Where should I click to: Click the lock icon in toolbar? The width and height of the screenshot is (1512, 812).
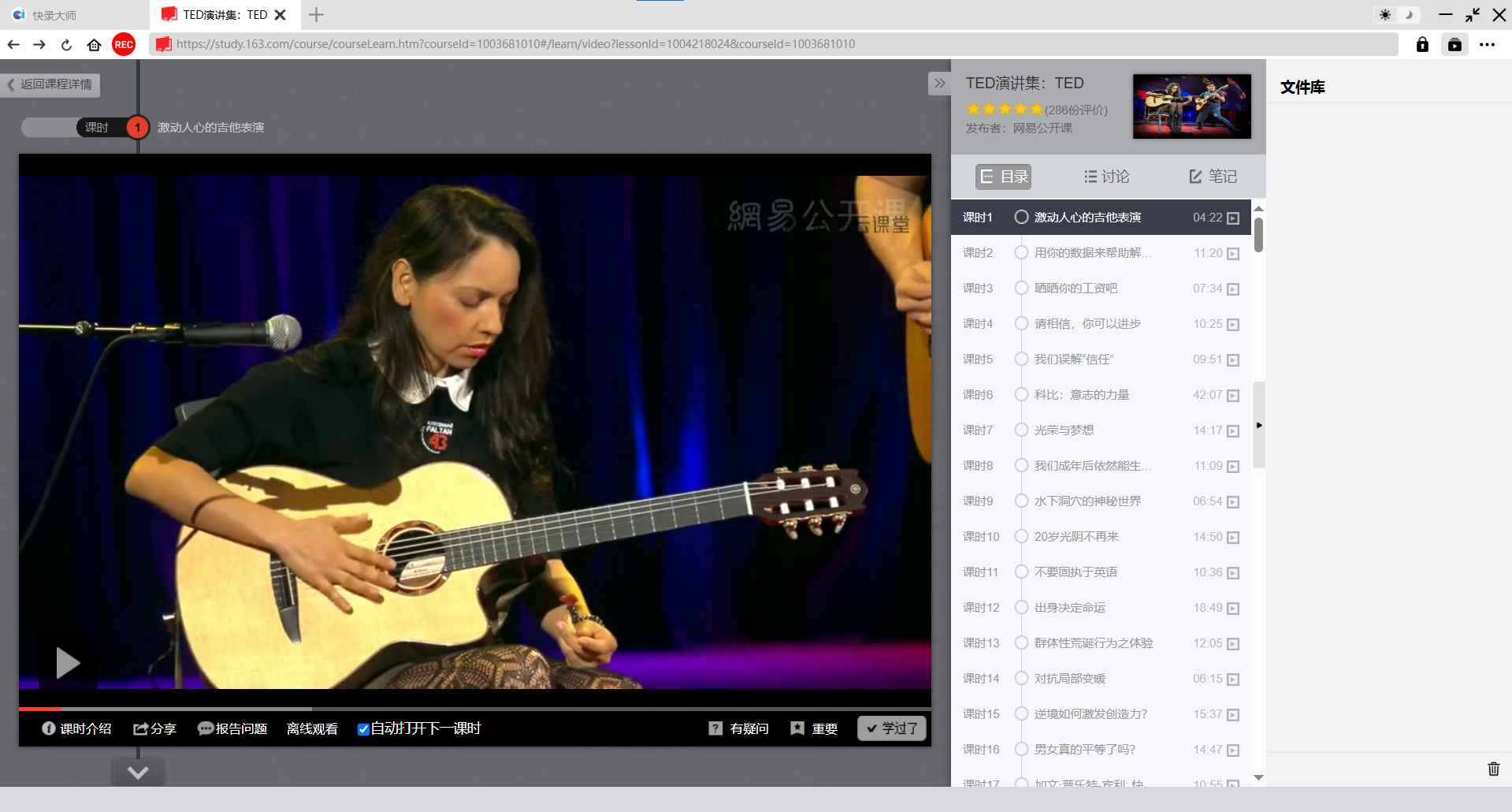point(1422,45)
